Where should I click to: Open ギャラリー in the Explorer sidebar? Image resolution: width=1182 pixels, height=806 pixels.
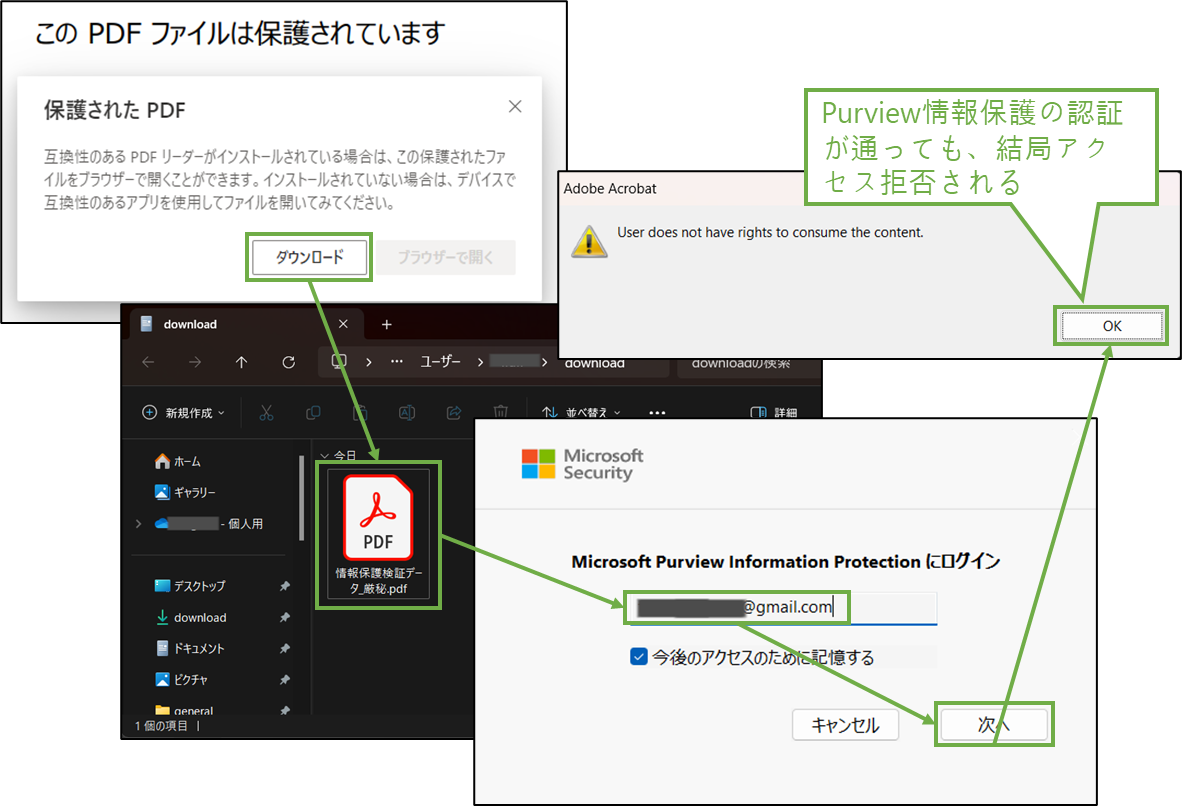(x=185, y=492)
